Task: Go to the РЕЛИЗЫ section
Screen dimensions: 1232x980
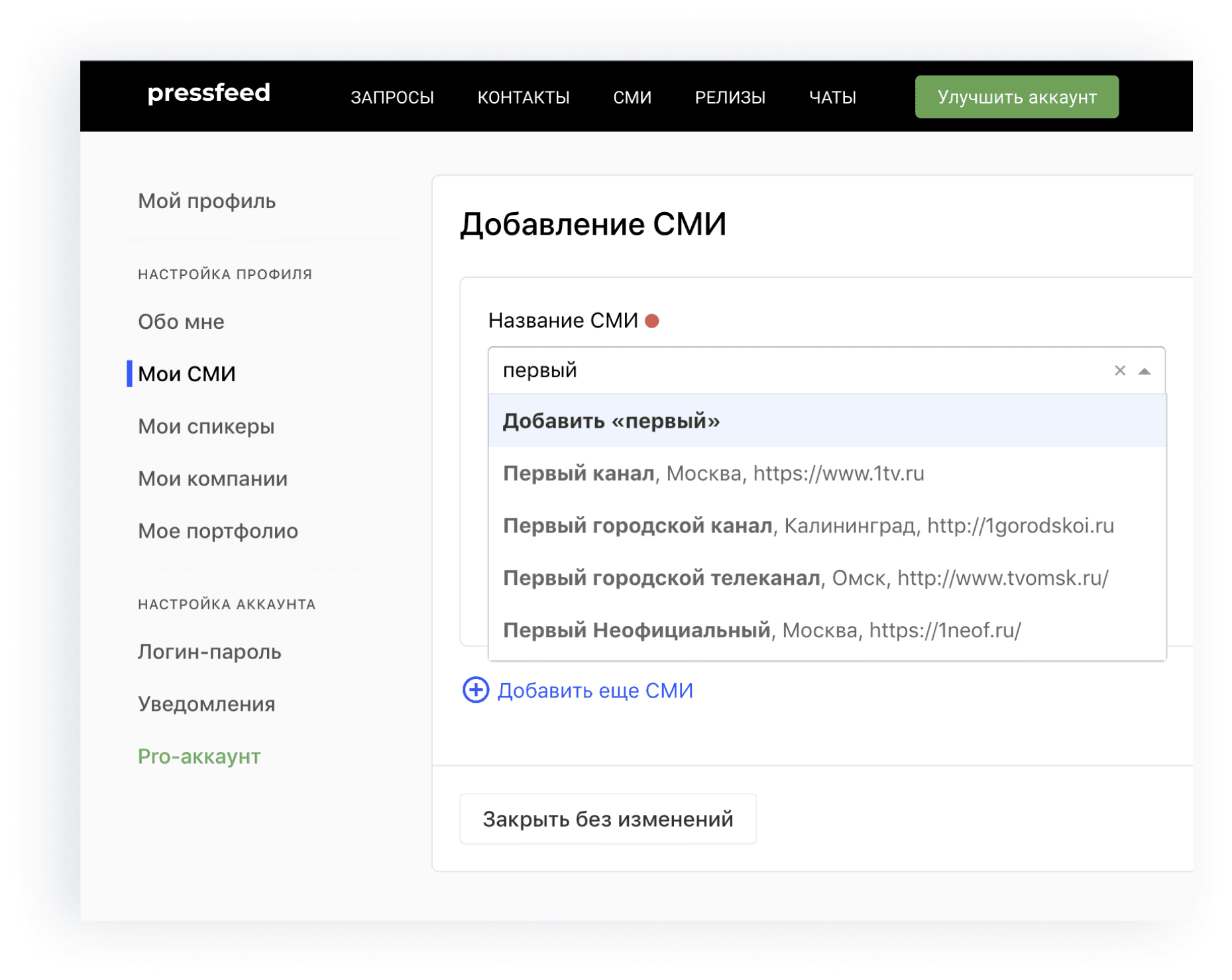Action: click(x=730, y=97)
